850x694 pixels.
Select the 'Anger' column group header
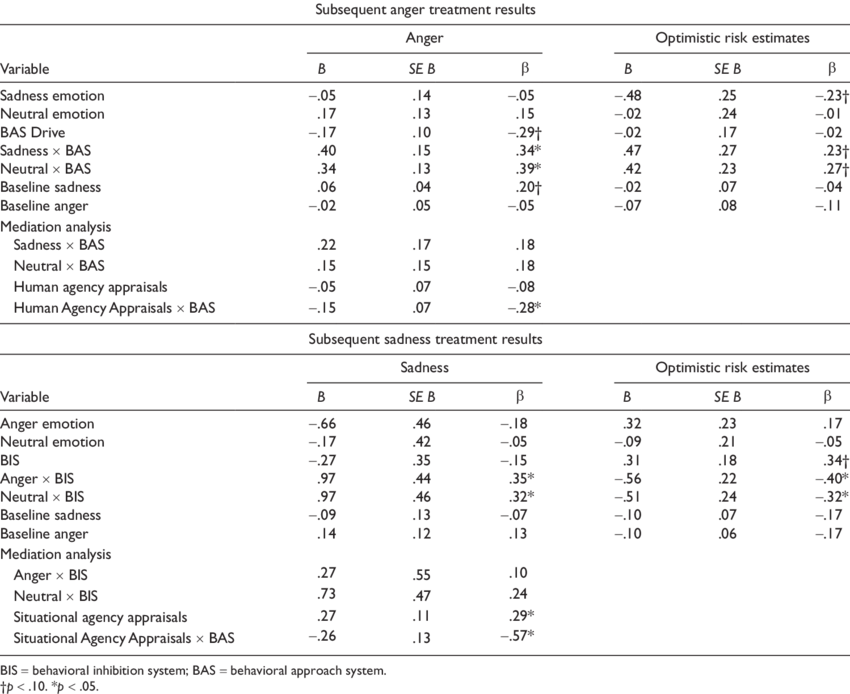424,38
